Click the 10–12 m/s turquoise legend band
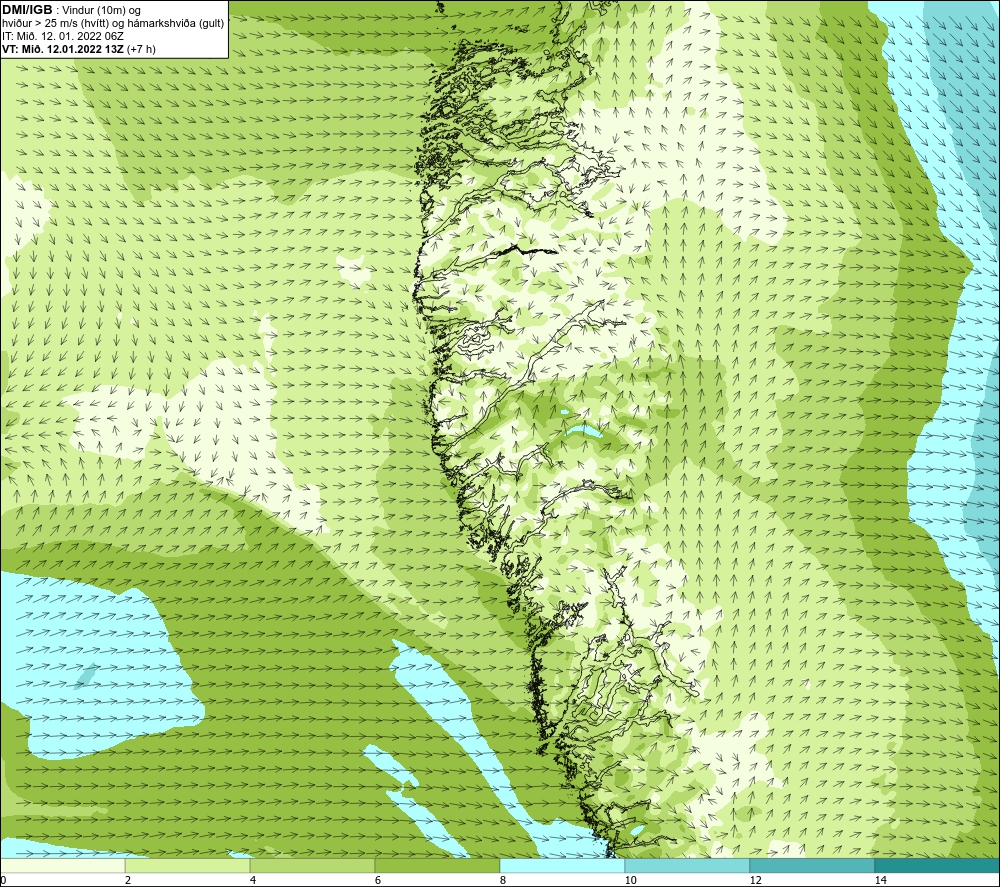The height and width of the screenshot is (887, 1000). point(688,866)
